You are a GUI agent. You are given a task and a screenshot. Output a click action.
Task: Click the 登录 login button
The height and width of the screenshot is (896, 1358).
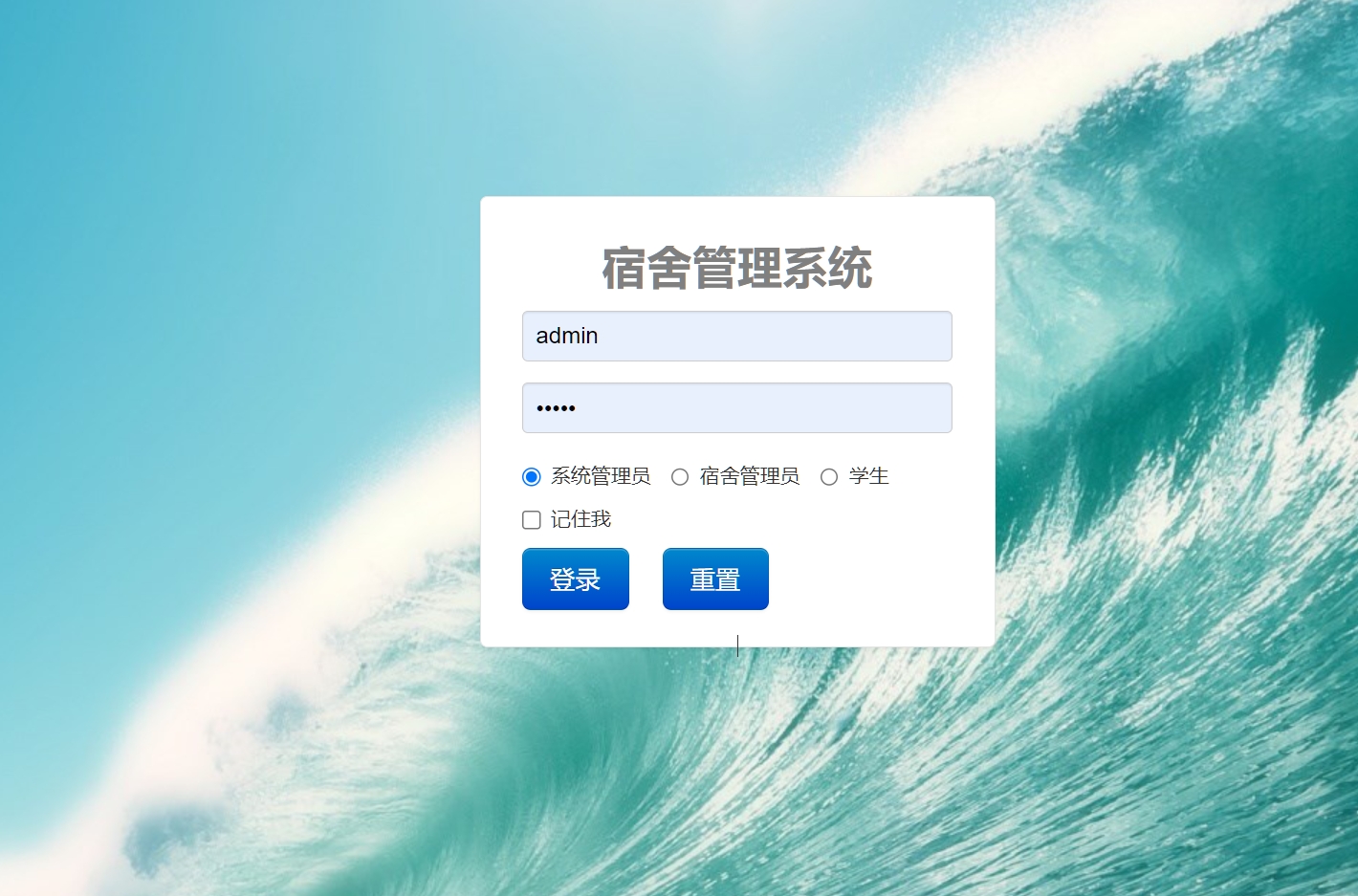[576, 579]
